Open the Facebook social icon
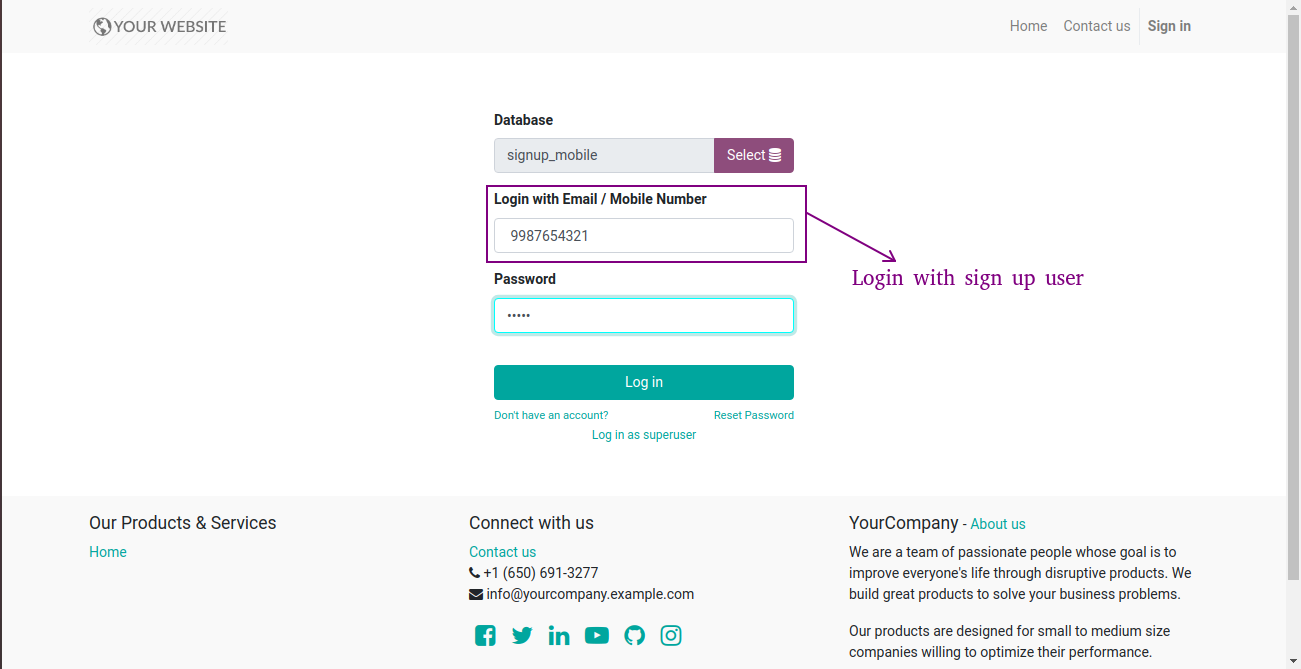 point(485,635)
